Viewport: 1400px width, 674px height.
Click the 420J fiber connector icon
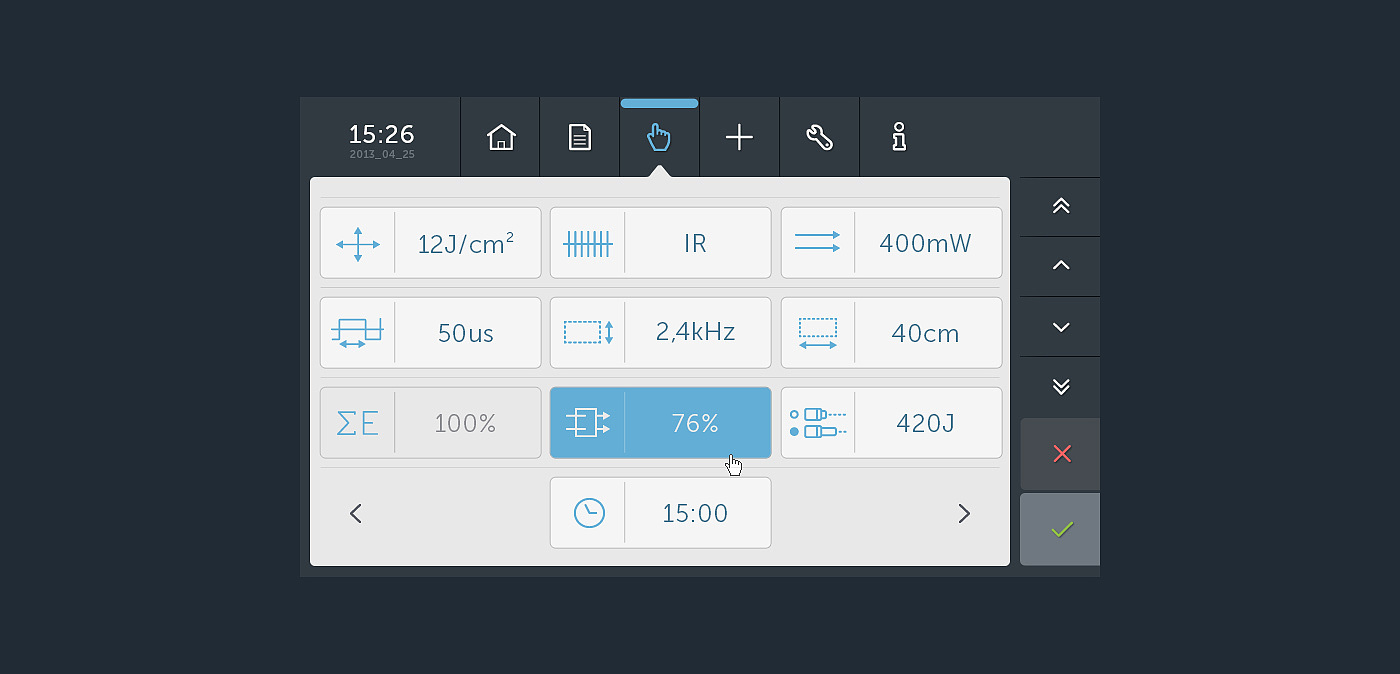pyautogui.click(x=818, y=423)
